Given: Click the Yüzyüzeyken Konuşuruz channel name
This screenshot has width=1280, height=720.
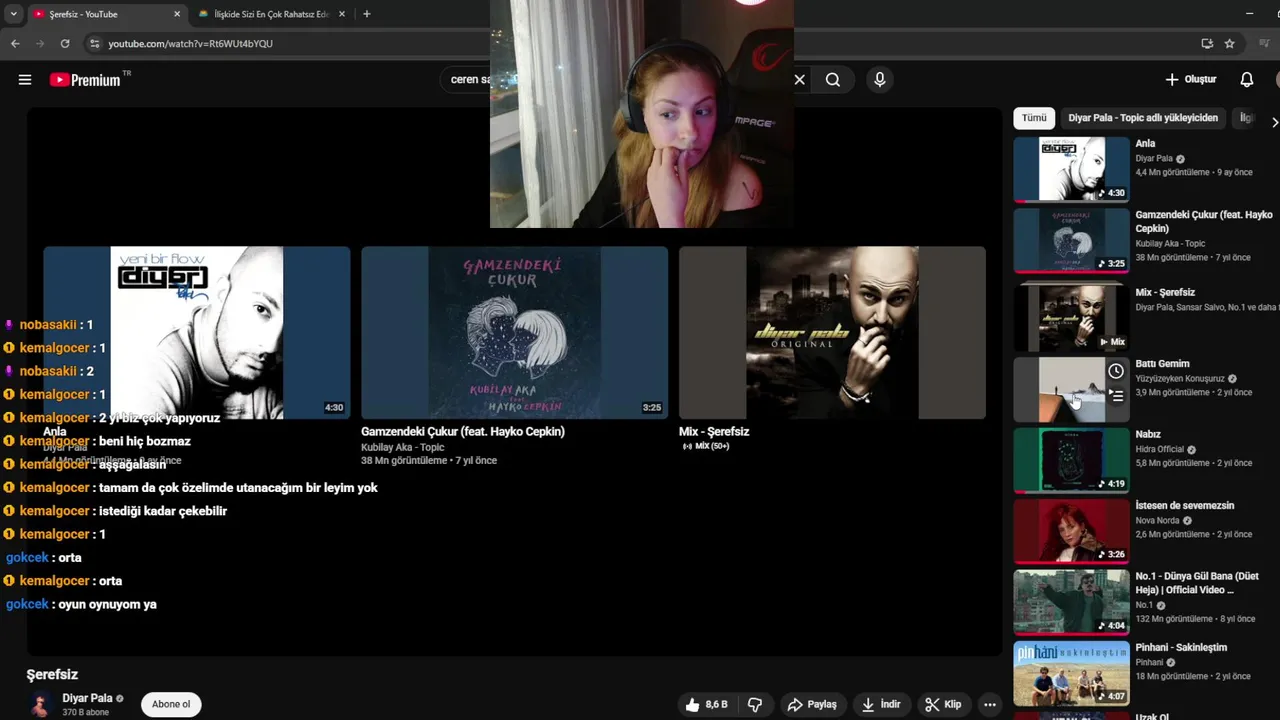Looking at the screenshot, I should coord(1180,379).
